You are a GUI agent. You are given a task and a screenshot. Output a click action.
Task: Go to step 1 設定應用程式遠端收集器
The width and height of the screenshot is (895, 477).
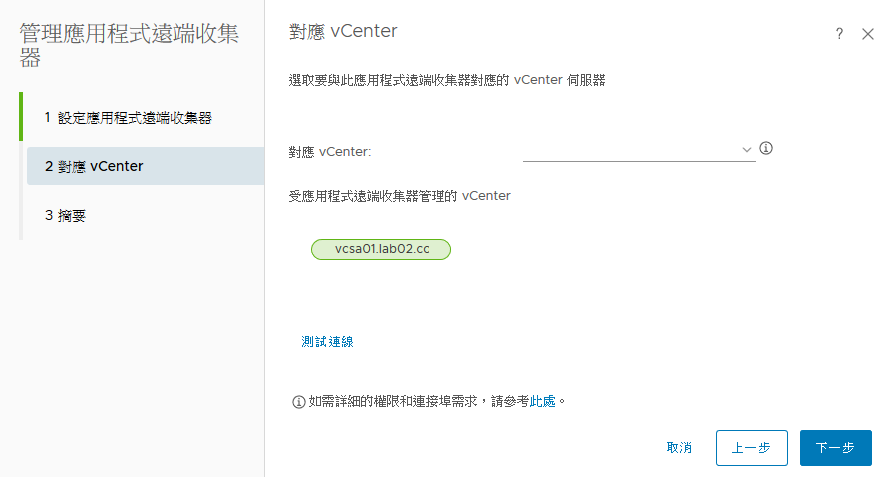[128, 118]
